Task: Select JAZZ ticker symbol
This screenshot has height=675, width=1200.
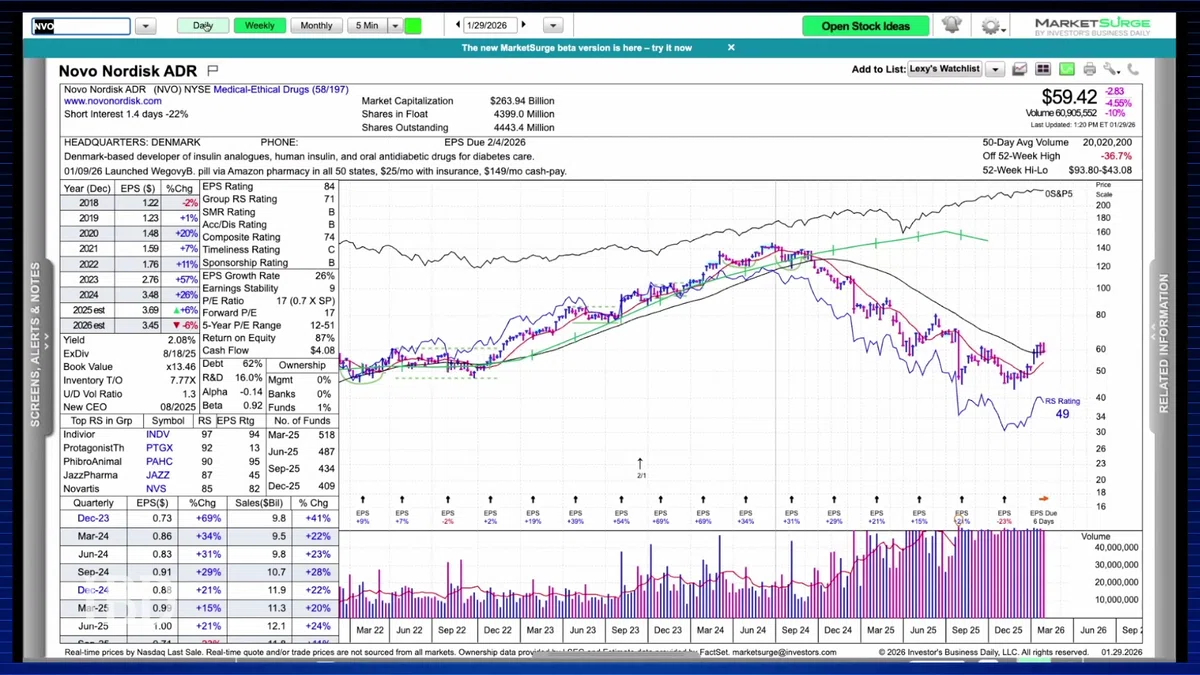Action: (159, 474)
